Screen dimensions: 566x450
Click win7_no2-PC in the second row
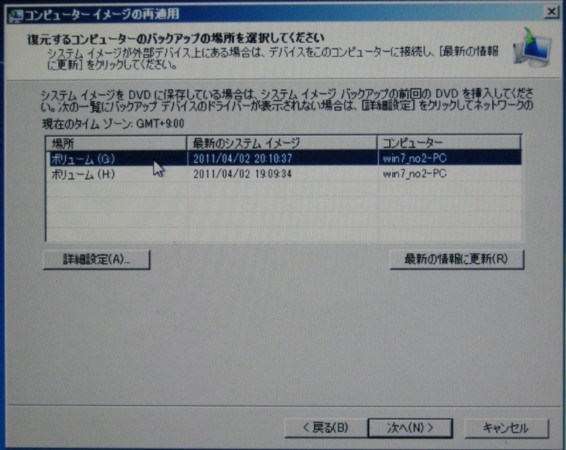point(414,174)
